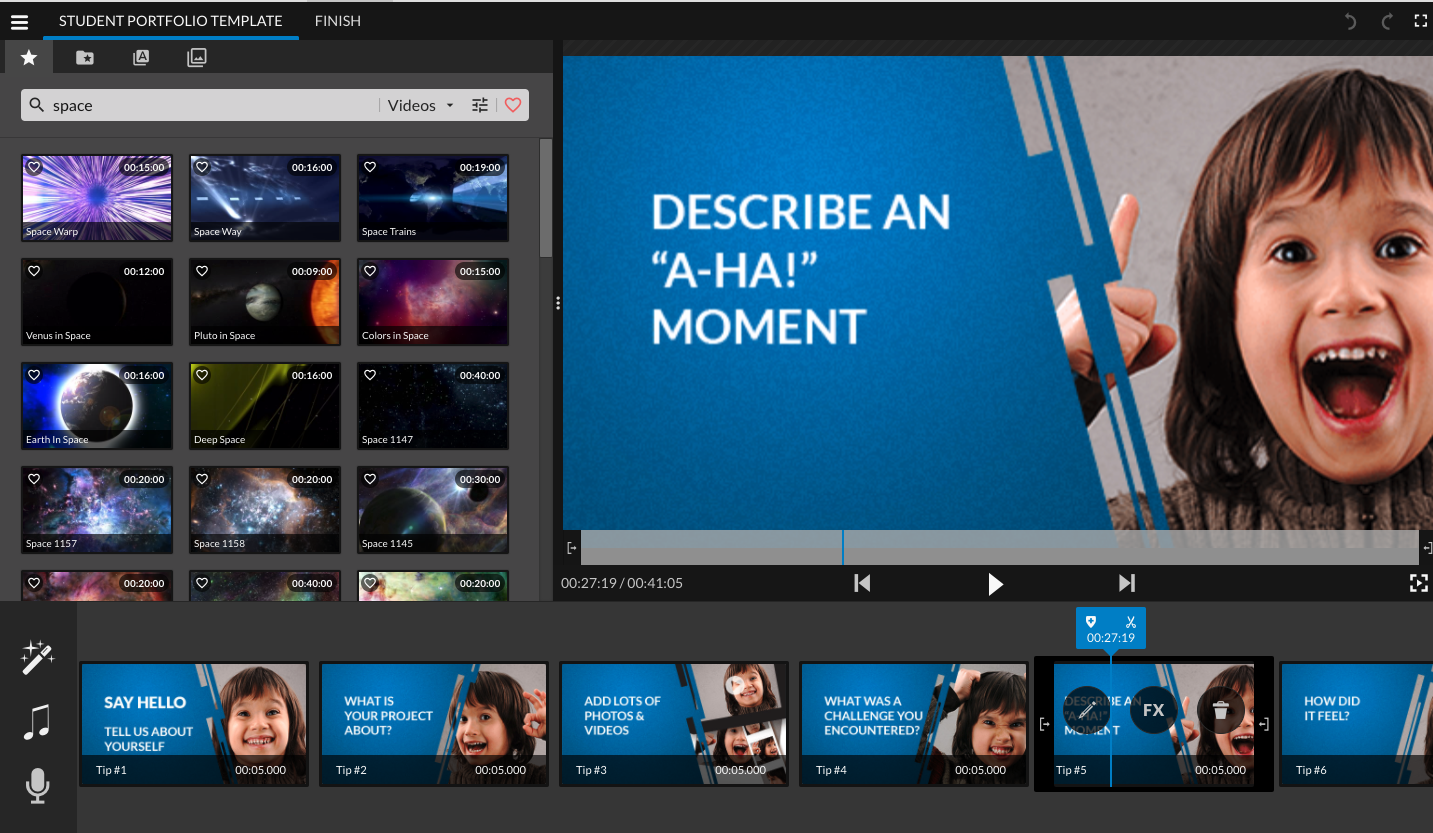Viewport: 1433px width, 833px height.
Task: Open the image gallery library tab
Action: (197, 58)
